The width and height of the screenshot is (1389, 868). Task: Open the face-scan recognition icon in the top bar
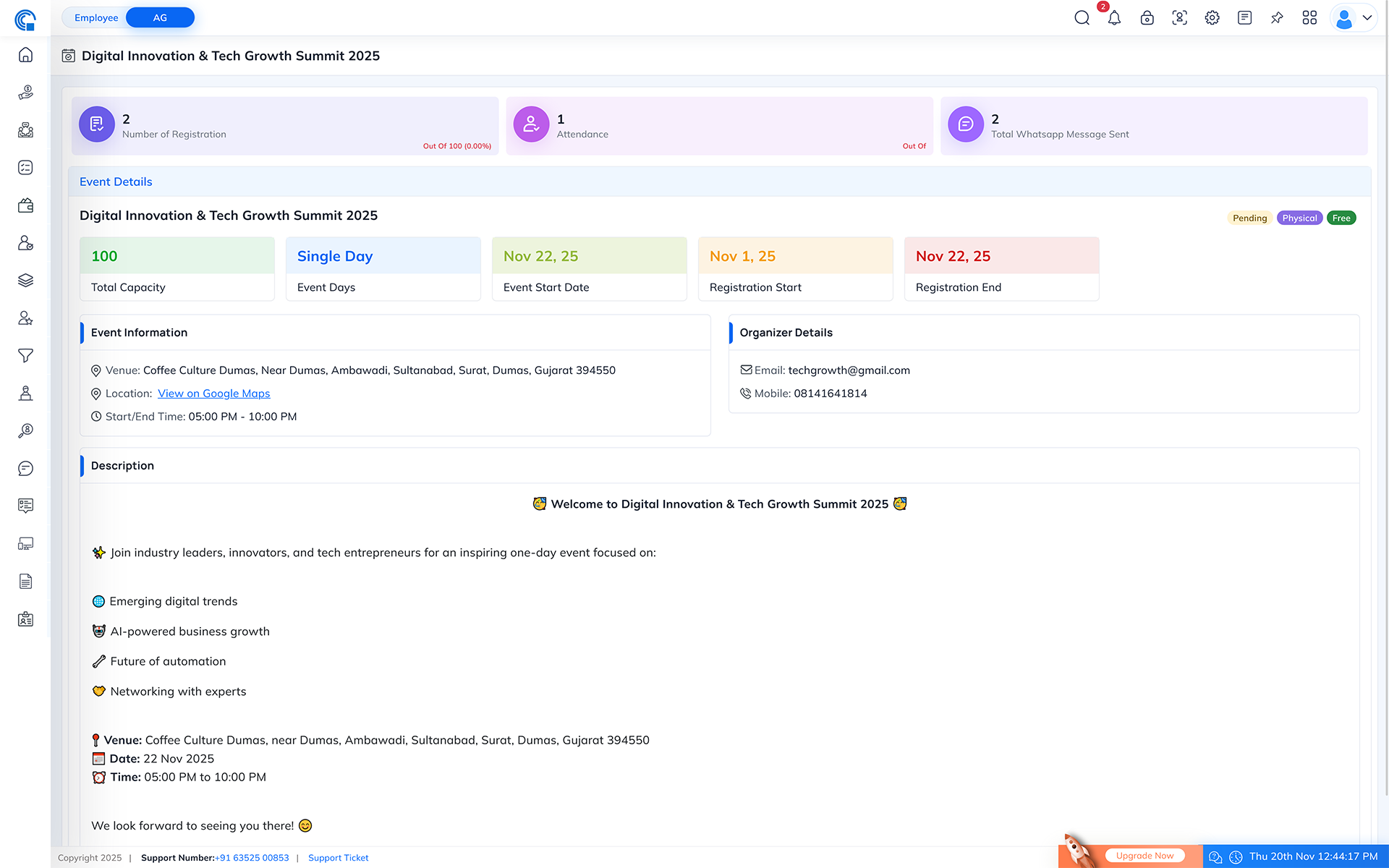[1179, 17]
